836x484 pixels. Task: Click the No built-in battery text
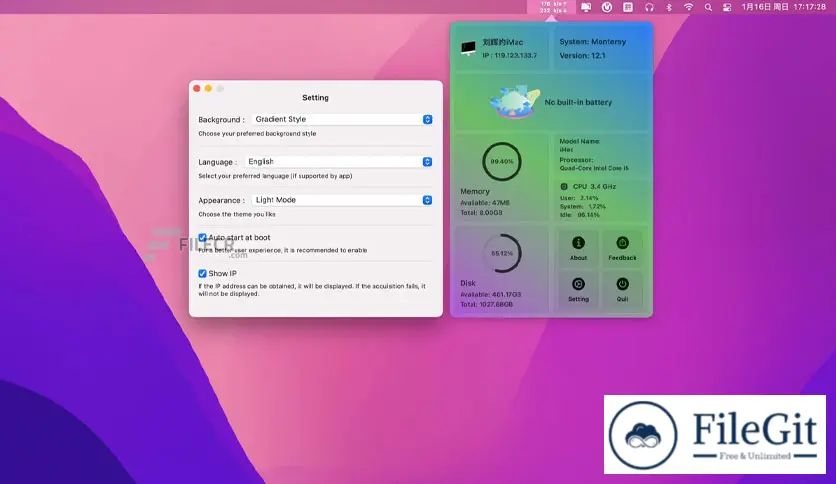pos(578,102)
